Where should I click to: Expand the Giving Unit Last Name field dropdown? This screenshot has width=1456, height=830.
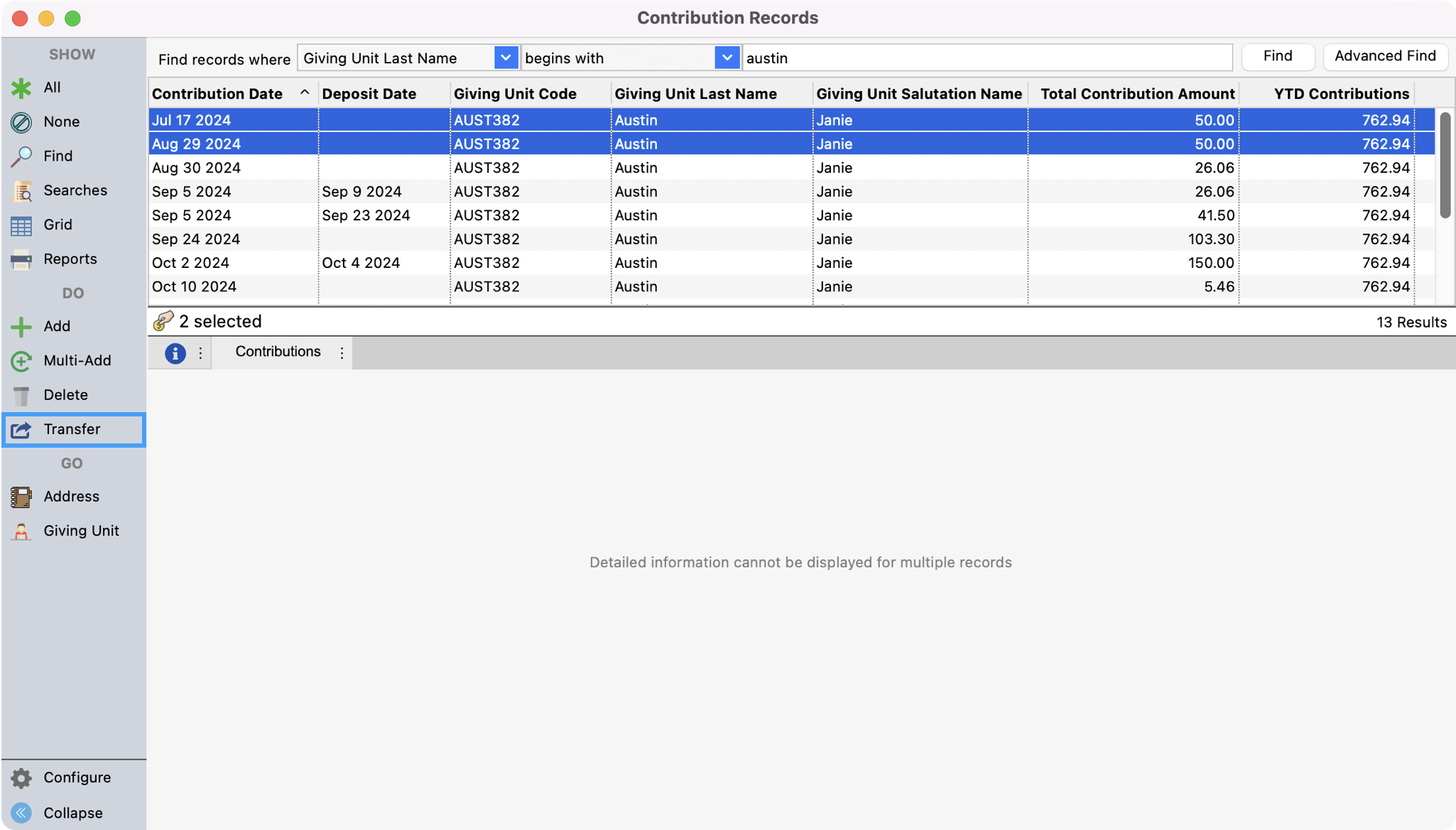(505, 58)
